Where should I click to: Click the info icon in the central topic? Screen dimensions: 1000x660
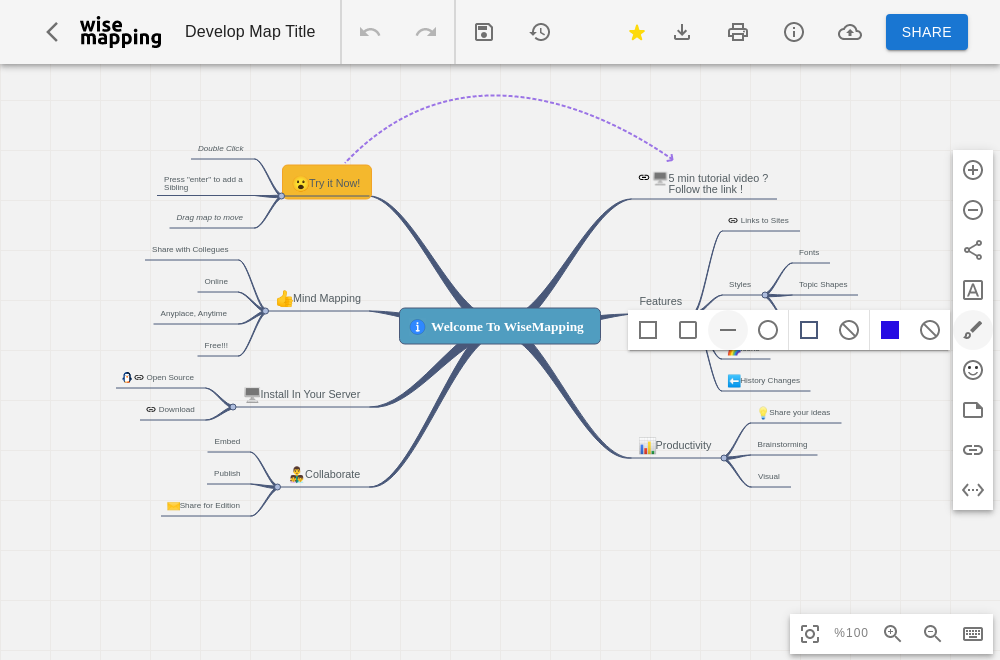click(x=417, y=327)
